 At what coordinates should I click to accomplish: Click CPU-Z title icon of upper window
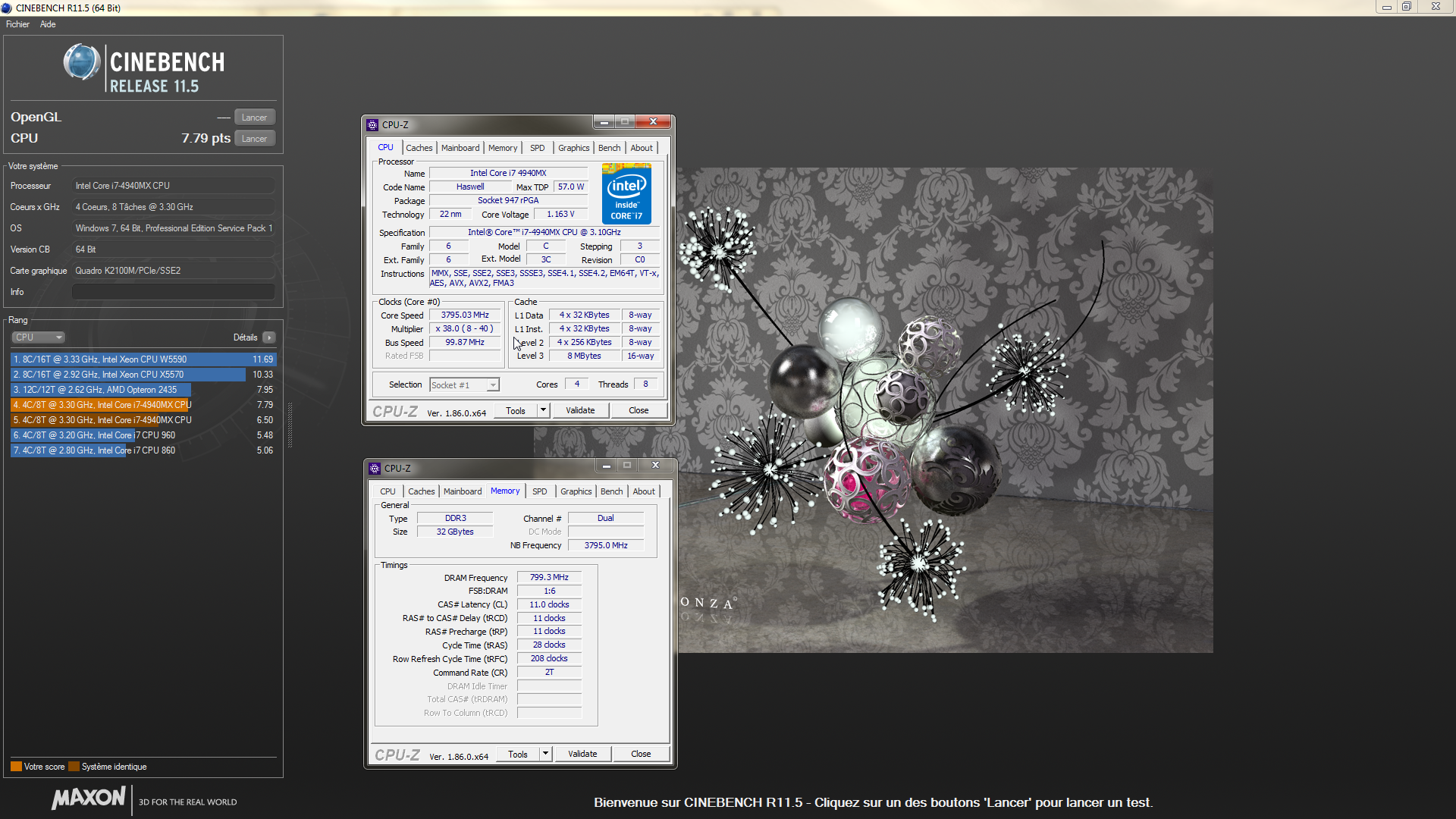coord(372,125)
